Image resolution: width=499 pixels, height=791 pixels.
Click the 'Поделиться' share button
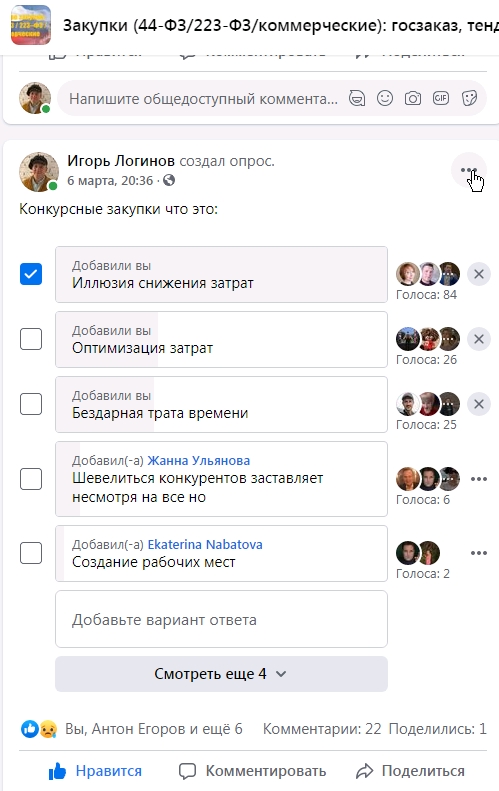point(410,771)
